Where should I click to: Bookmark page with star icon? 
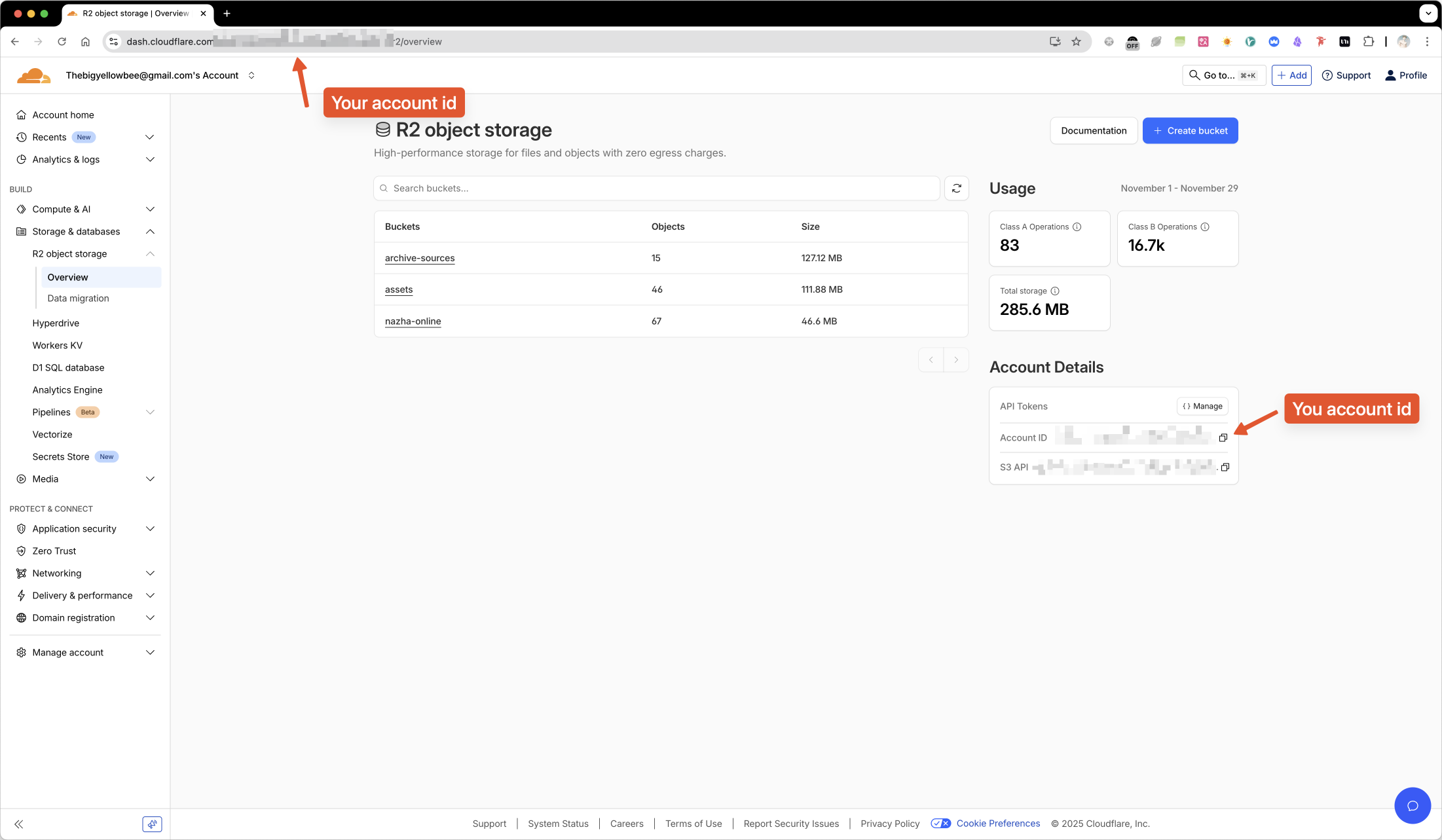(1076, 41)
